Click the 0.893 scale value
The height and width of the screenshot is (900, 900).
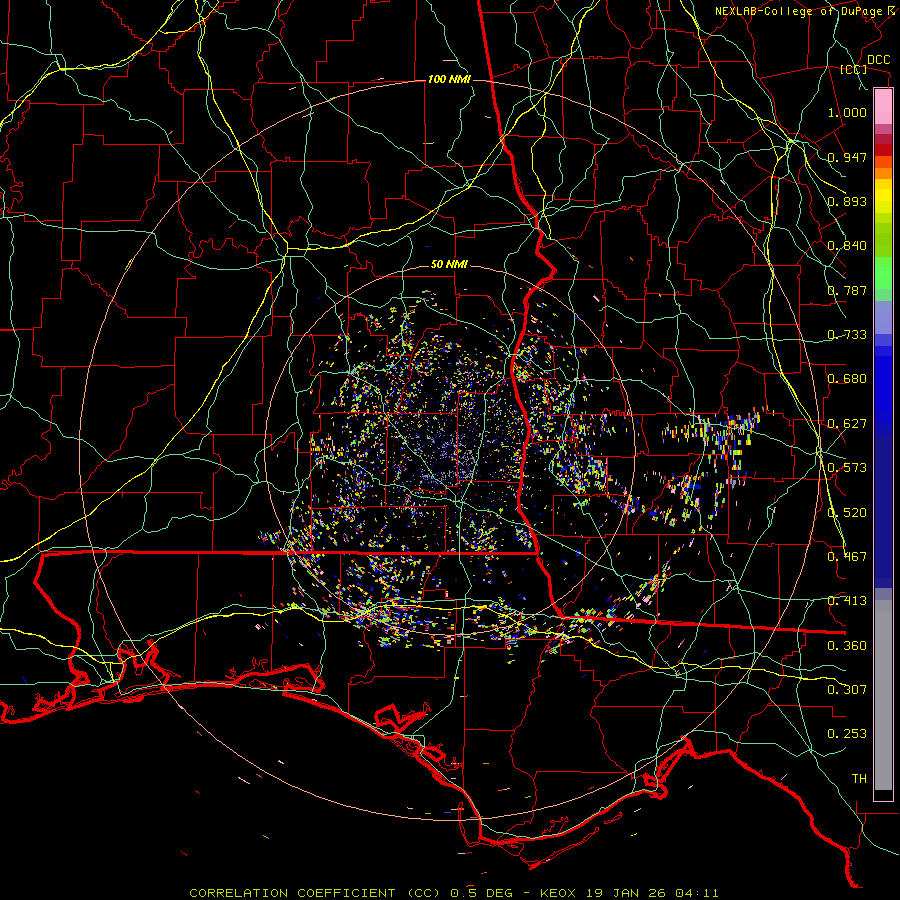847,201
